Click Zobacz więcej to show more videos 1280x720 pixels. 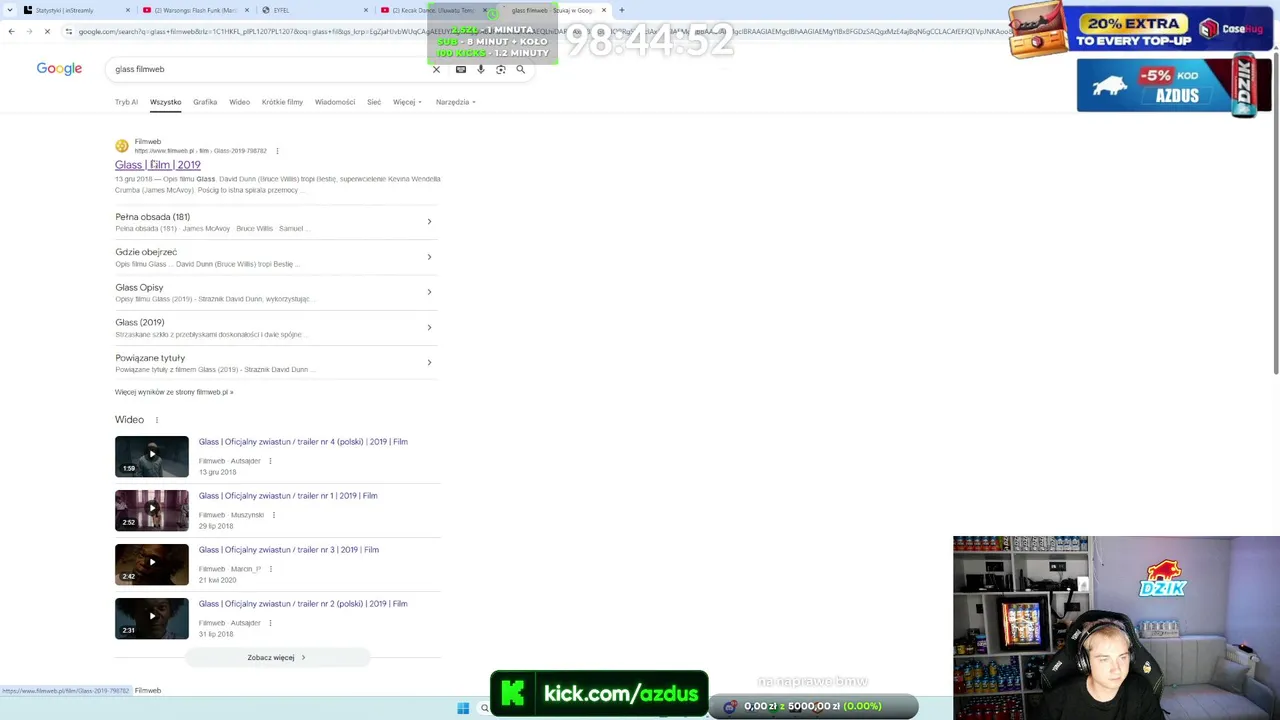(277, 658)
